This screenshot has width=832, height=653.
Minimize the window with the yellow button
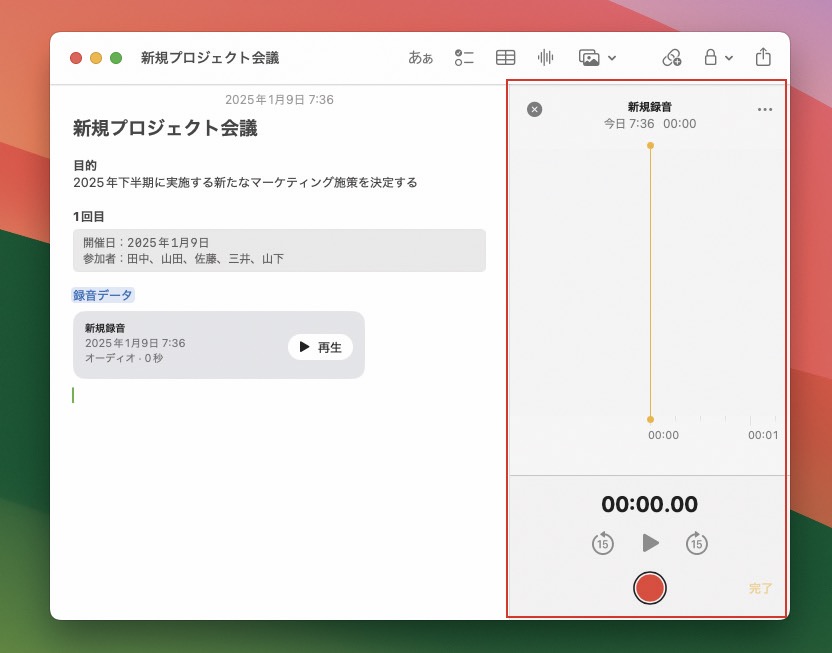click(96, 58)
